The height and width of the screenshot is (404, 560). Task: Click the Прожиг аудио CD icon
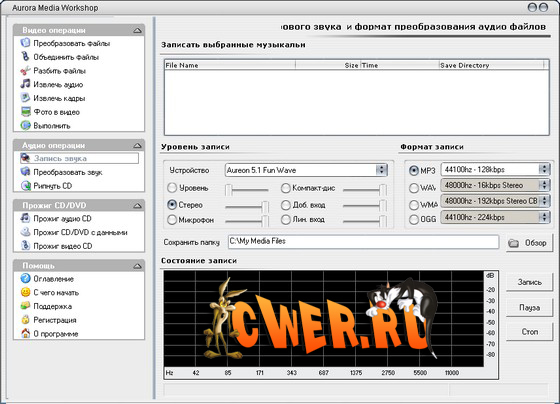pyautogui.click(x=25, y=218)
